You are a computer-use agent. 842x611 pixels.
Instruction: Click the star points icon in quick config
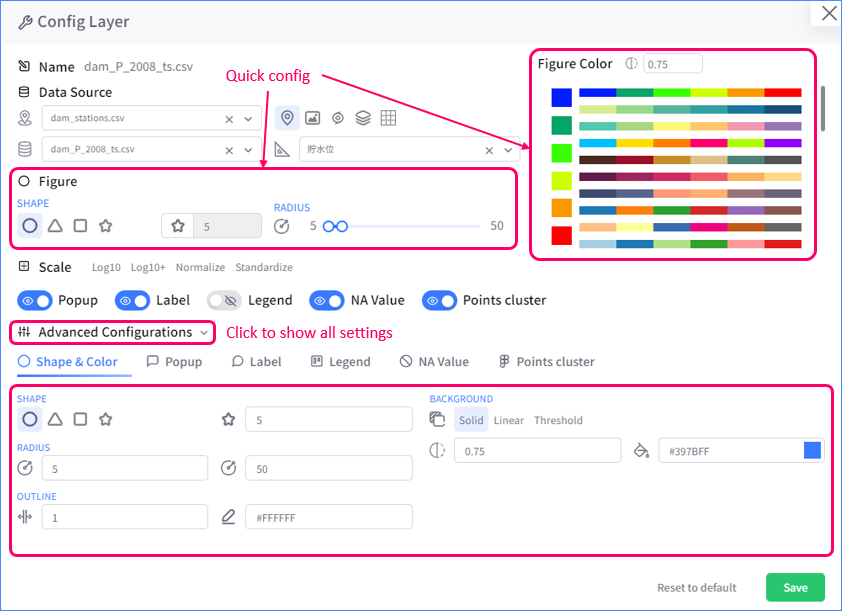pyautogui.click(x=178, y=226)
